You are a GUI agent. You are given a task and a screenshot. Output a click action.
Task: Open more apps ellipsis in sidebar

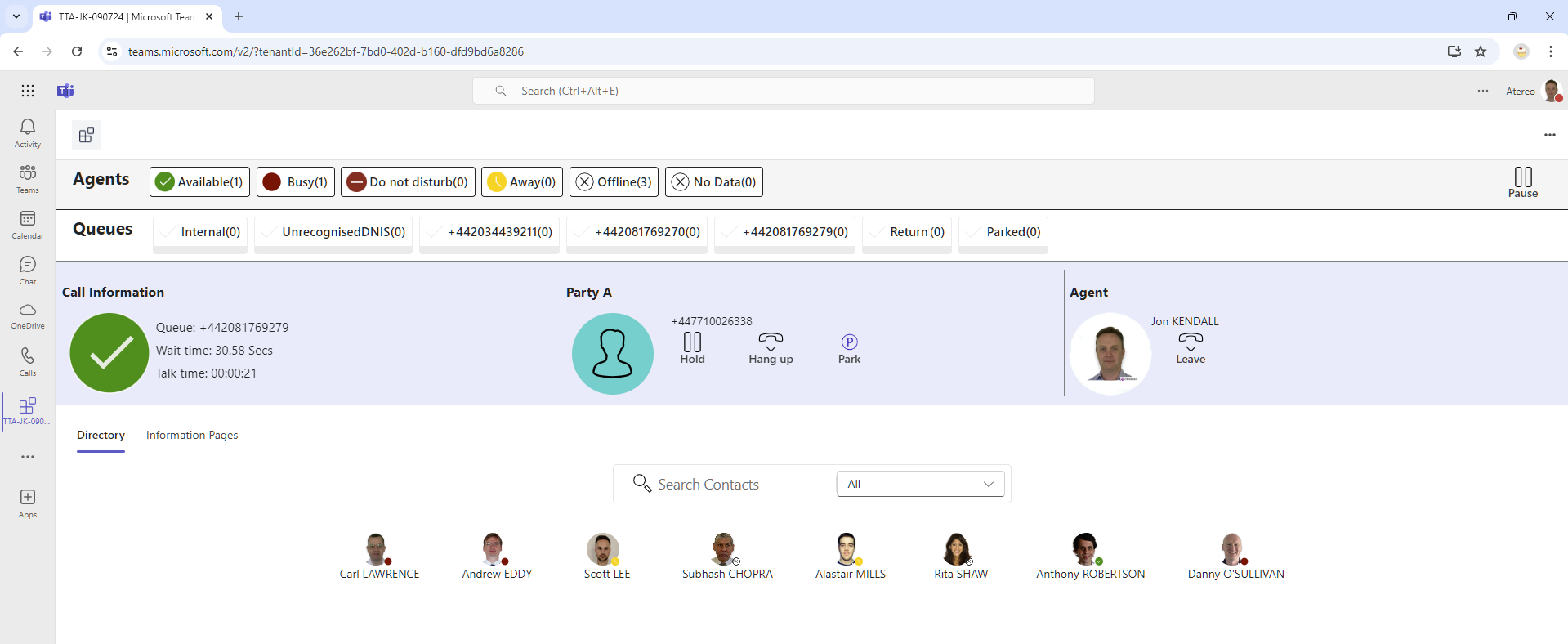(28, 457)
